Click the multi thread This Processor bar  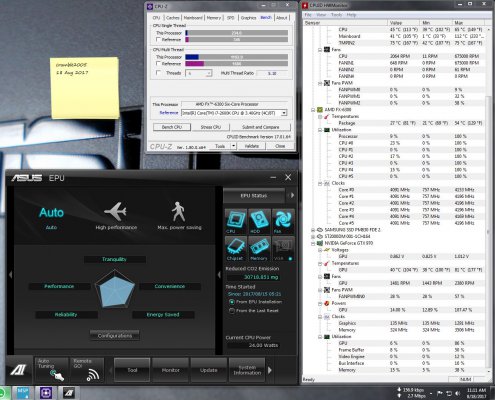point(237,57)
